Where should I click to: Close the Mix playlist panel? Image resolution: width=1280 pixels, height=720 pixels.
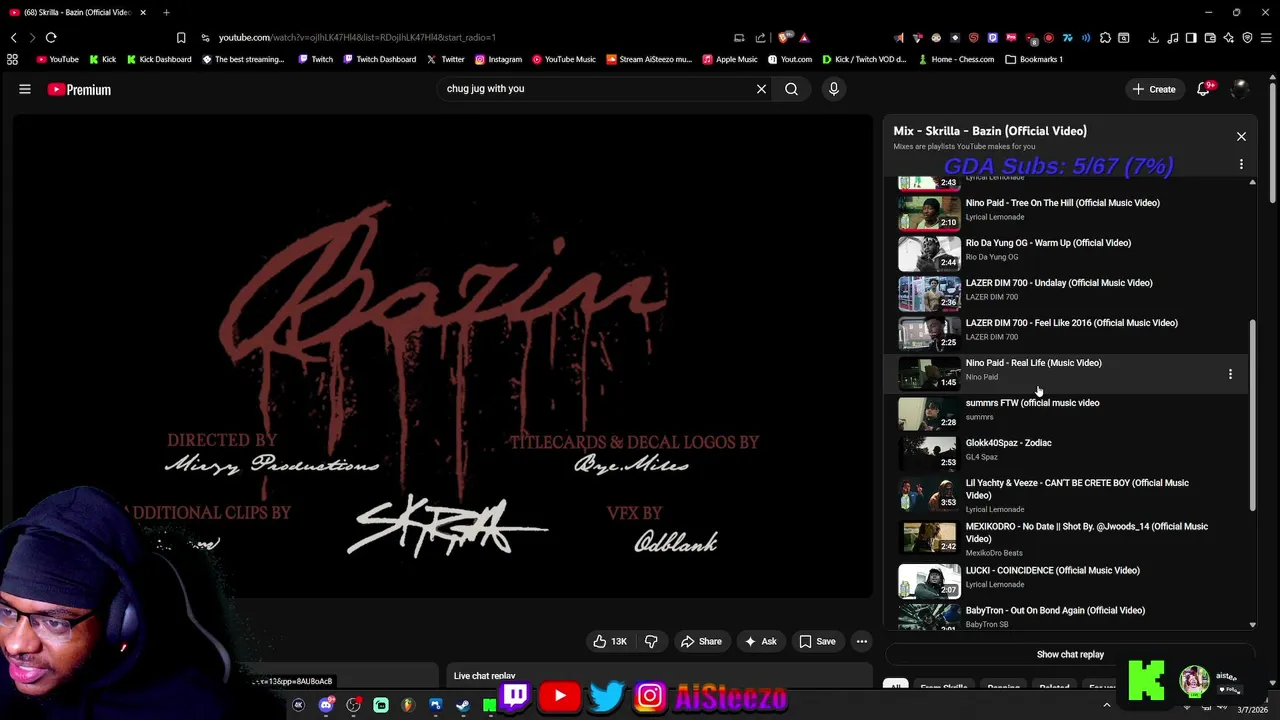(1241, 136)
